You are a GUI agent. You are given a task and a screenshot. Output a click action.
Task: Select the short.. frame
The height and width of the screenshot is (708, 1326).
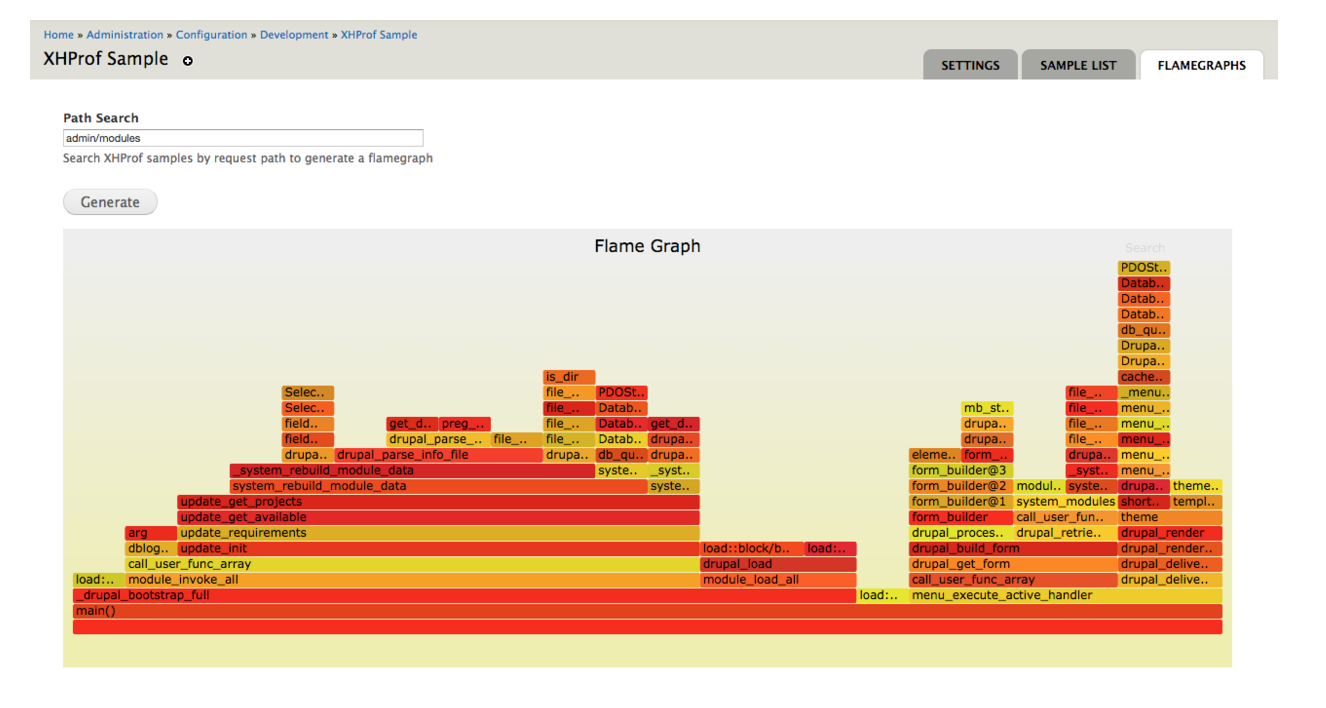click(1144, 502)
